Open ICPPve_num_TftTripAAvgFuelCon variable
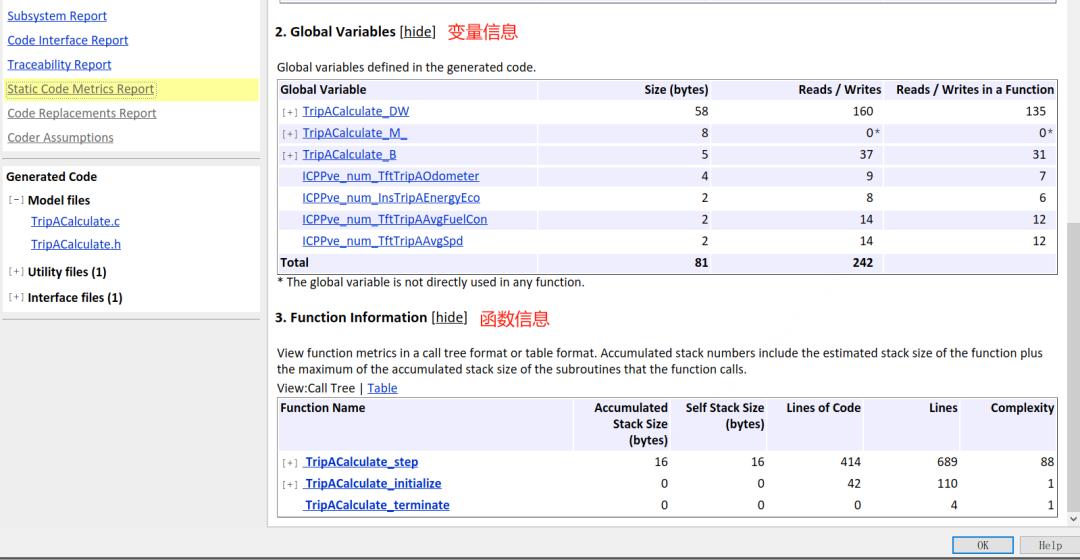1080x560 pixels. (x=394, y=219)
